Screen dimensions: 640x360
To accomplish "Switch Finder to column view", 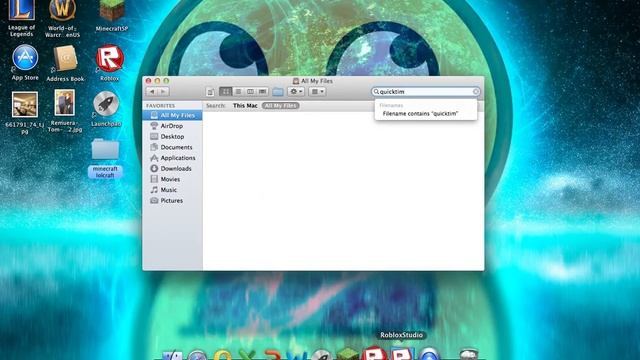I will pos(250,91).
